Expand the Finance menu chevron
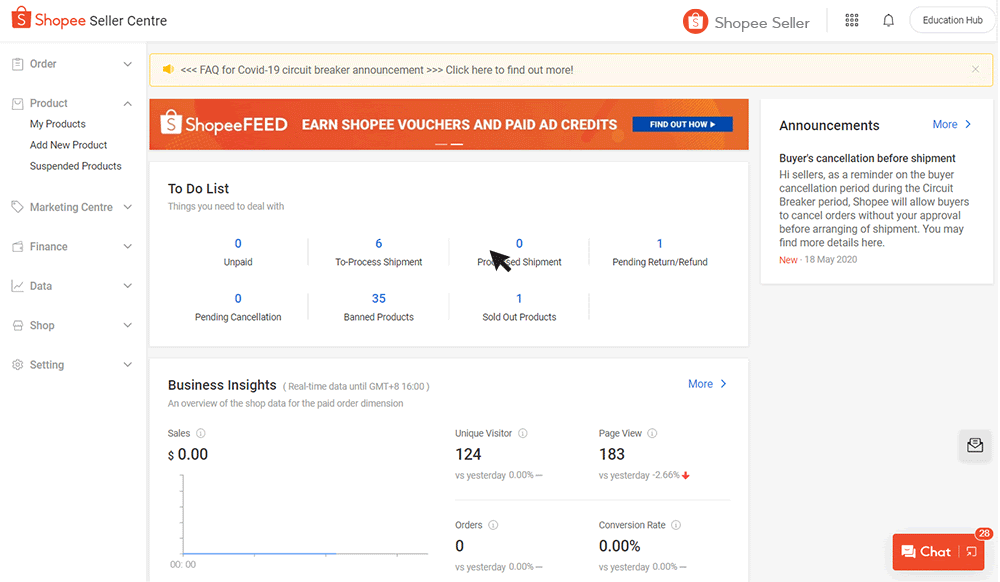Screen dimensions: 1000x582 tap(128, 246)
